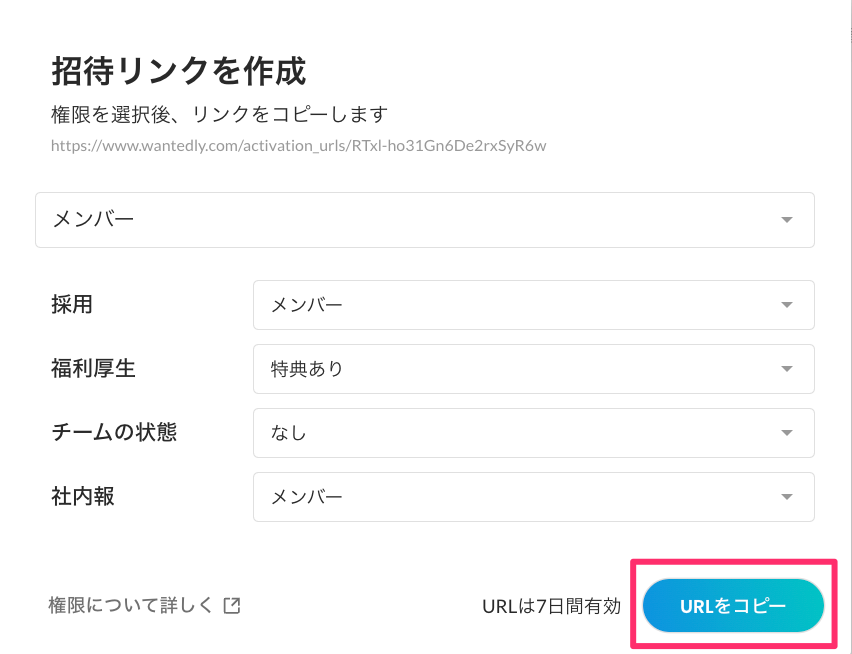Click the caret arrow in the 福利厚生 row
852x654 pixels.
[x=787, y=369]
